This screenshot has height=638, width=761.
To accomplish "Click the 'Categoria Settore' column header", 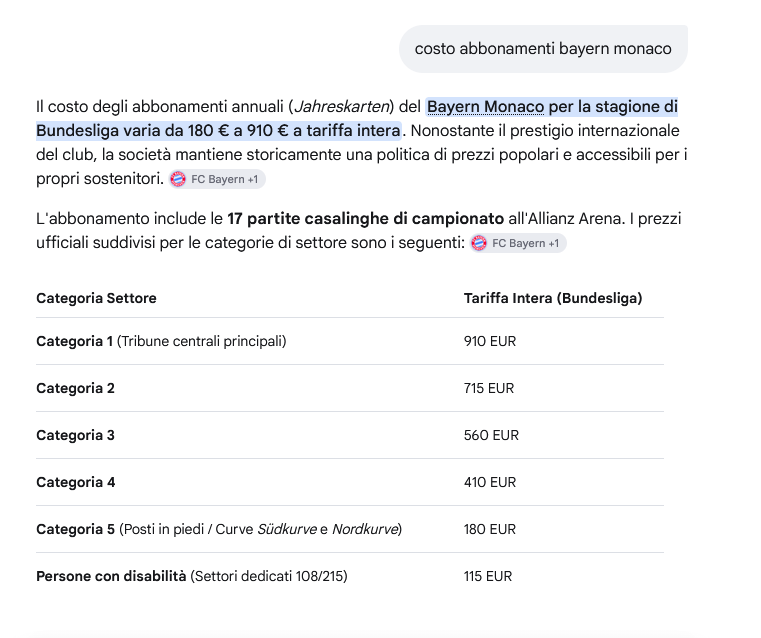I will pos(96,298).
